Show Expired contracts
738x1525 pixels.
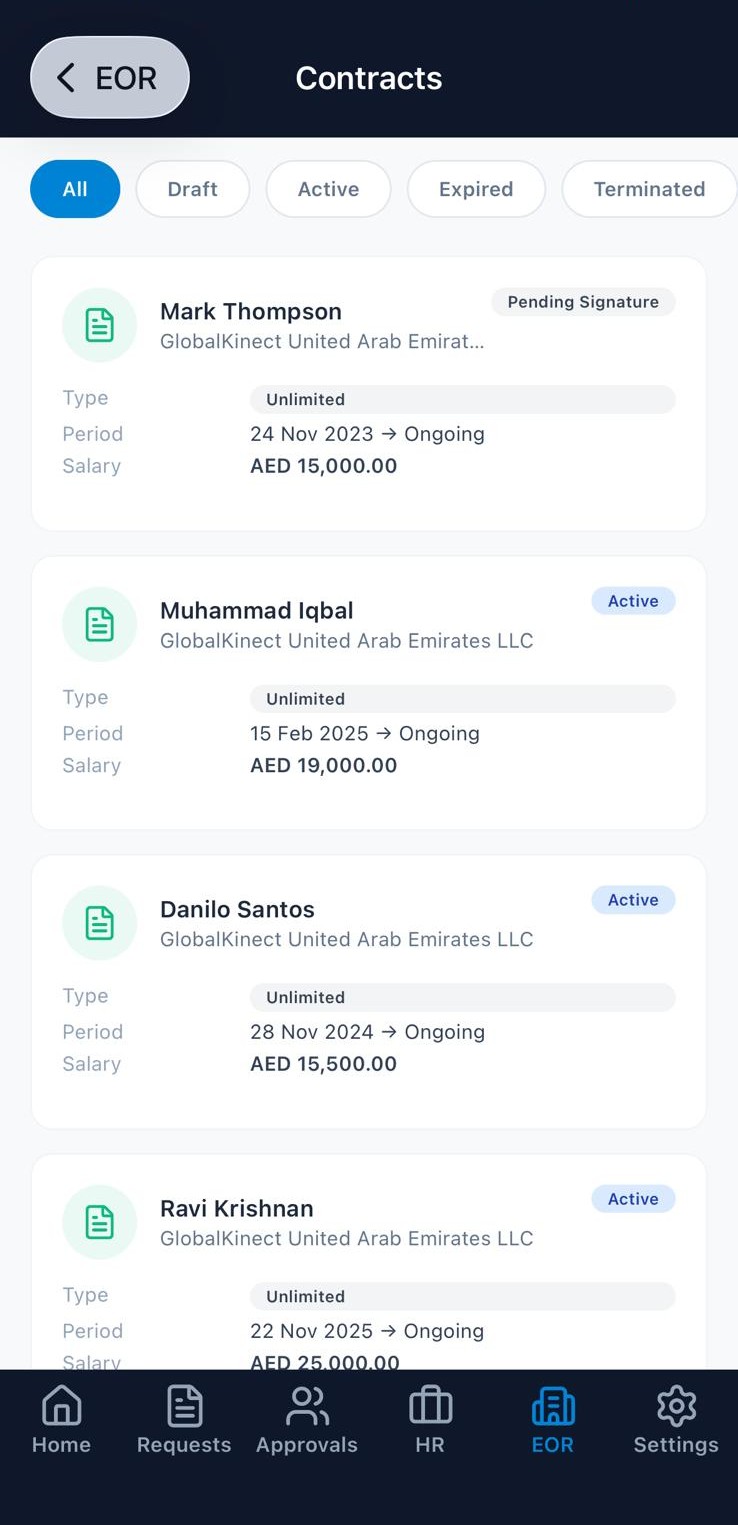click(476, 189)
